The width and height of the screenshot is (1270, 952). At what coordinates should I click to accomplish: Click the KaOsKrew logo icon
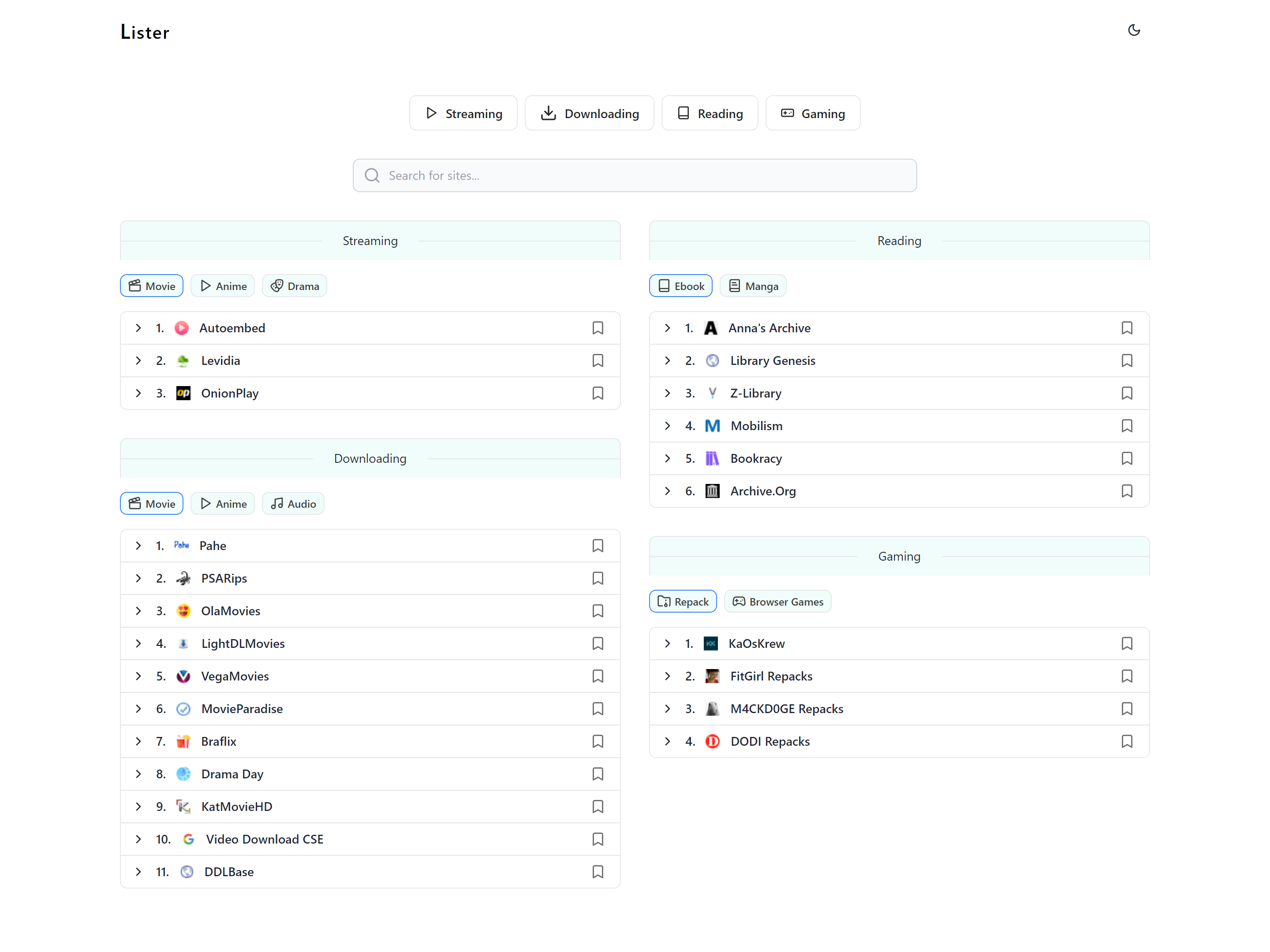tap(711, 644)
